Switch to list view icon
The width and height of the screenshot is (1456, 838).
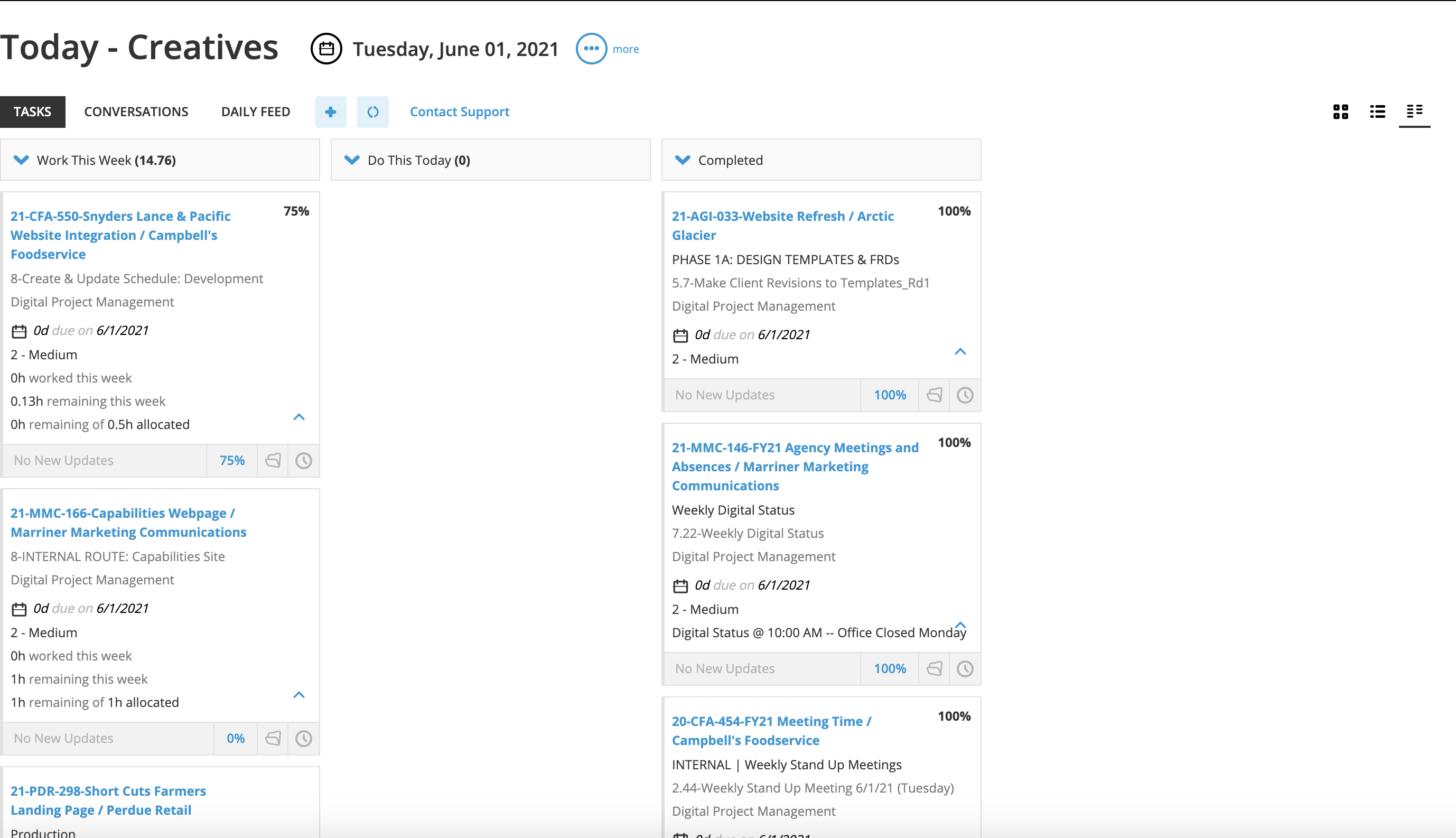click(1377, 111)
